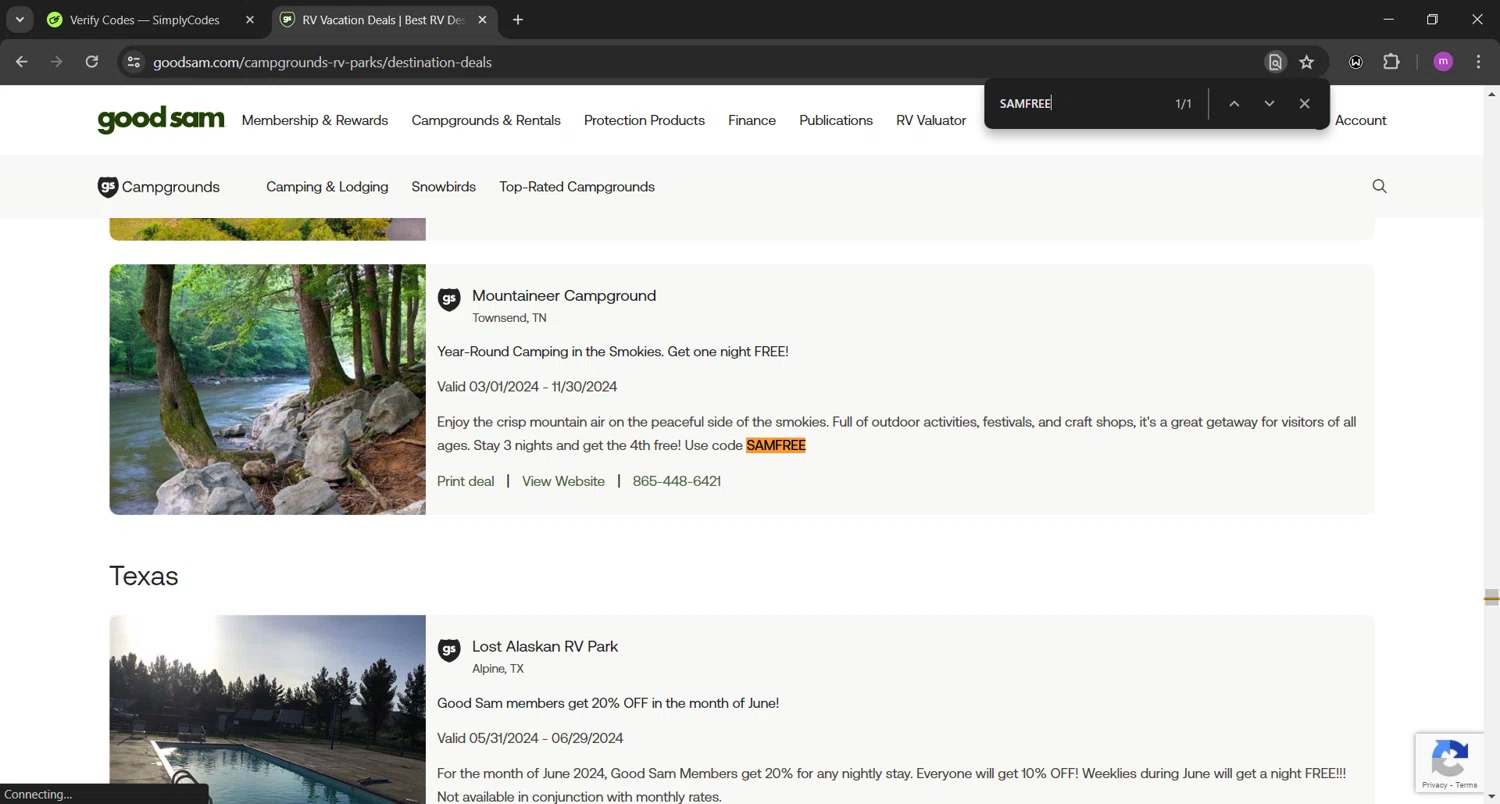Jump to next find result
Image resolution: width=1500 pixels, height=804 pixels.
(1269, 104)
